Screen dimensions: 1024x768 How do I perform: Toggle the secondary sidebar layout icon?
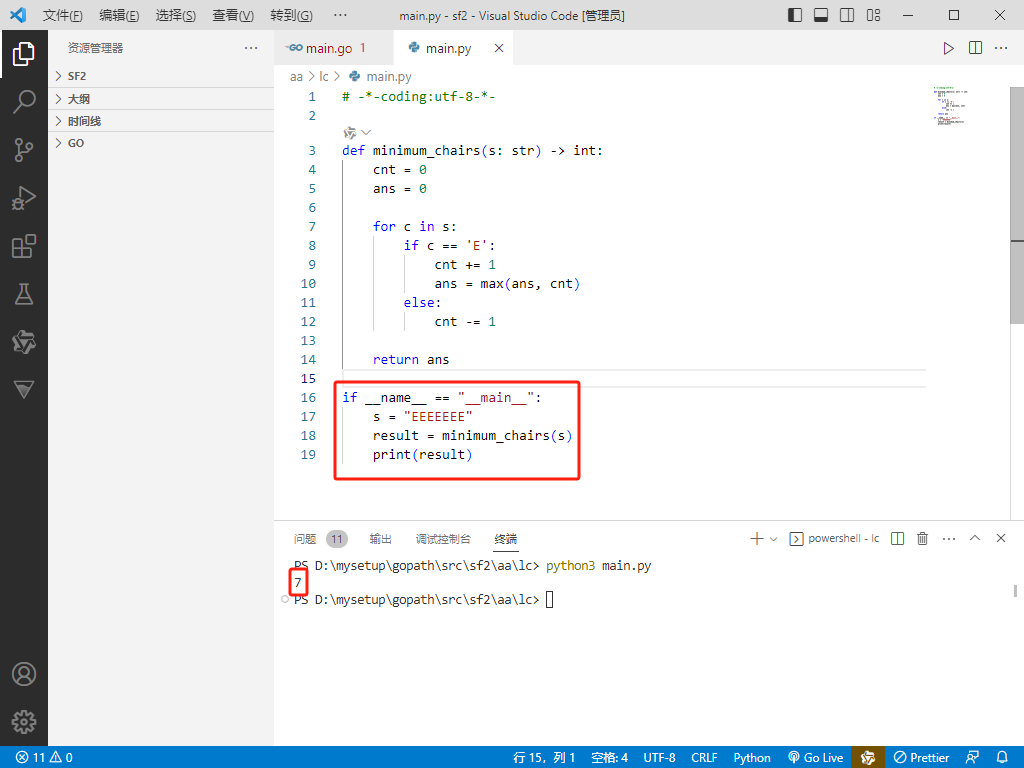click(x=847, y=15)
